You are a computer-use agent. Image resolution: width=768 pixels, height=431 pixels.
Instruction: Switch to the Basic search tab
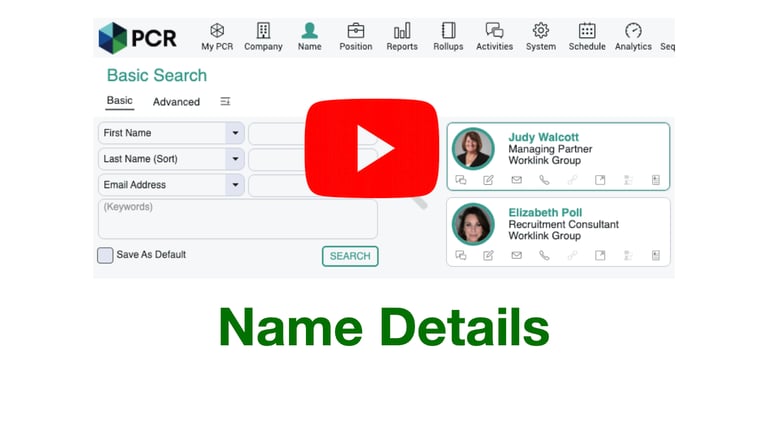tap(120, 100)
